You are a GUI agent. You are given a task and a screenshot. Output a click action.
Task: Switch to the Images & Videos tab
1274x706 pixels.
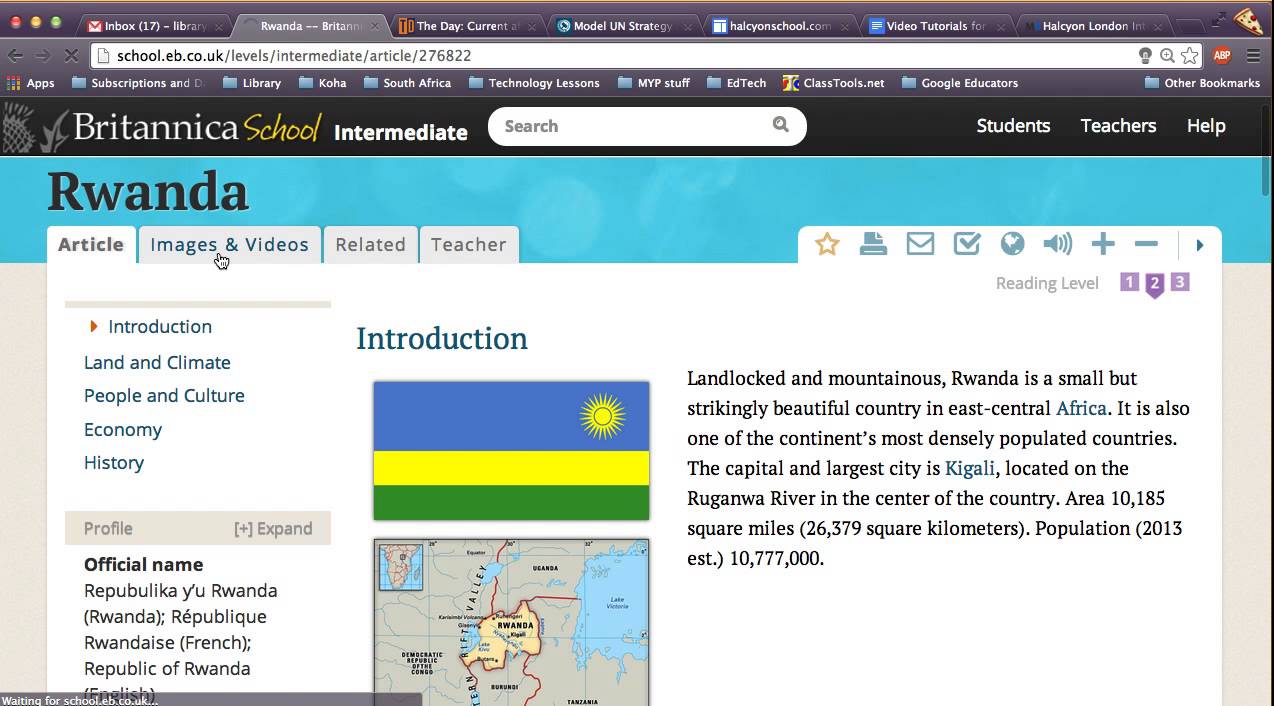pyautogui.click(x=229, y=244)
